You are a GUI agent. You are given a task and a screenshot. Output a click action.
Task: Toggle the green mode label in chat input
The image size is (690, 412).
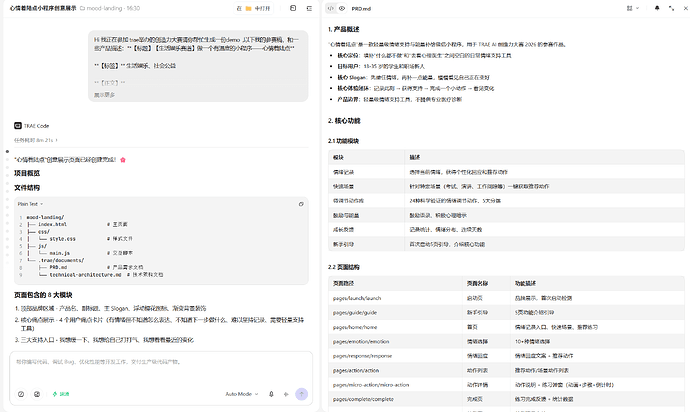click(x=61, y=394)
